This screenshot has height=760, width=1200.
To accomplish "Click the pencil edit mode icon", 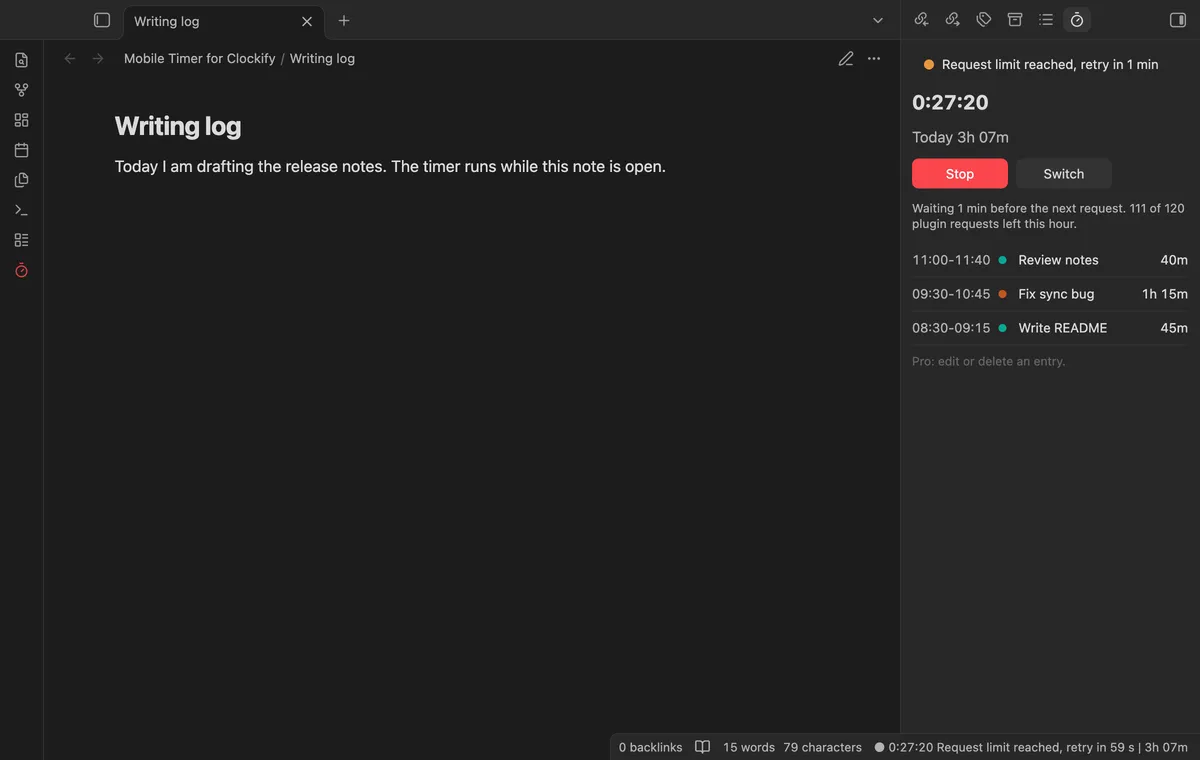I will click(x=846, y=59).
